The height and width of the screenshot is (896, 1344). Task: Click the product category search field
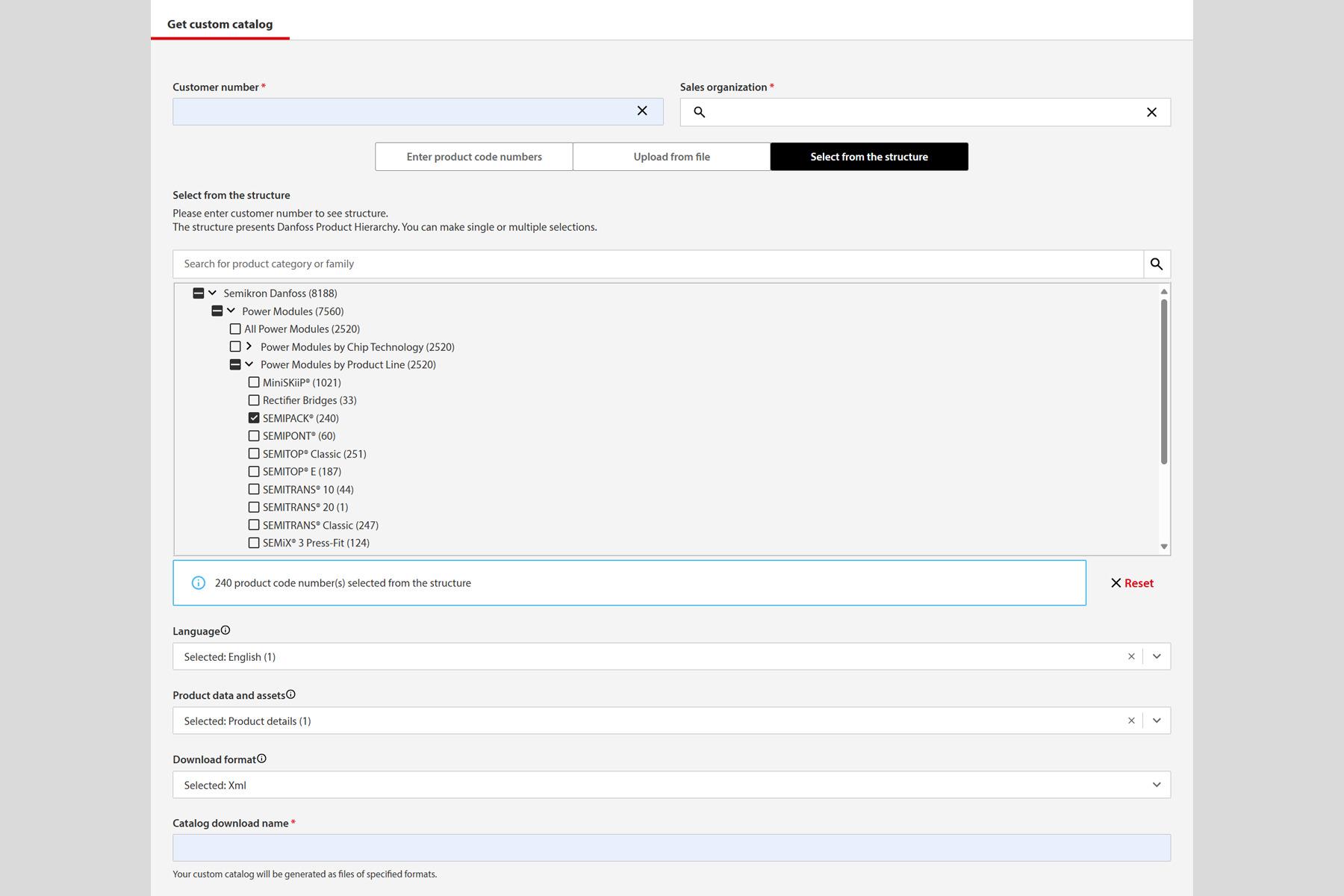tap(658, 264)
